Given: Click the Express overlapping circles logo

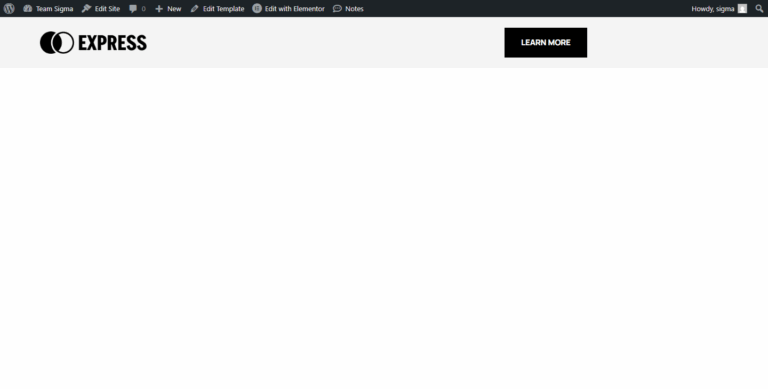Looking at the screenshot, I should pyautogui.click(x=57, y=43).
